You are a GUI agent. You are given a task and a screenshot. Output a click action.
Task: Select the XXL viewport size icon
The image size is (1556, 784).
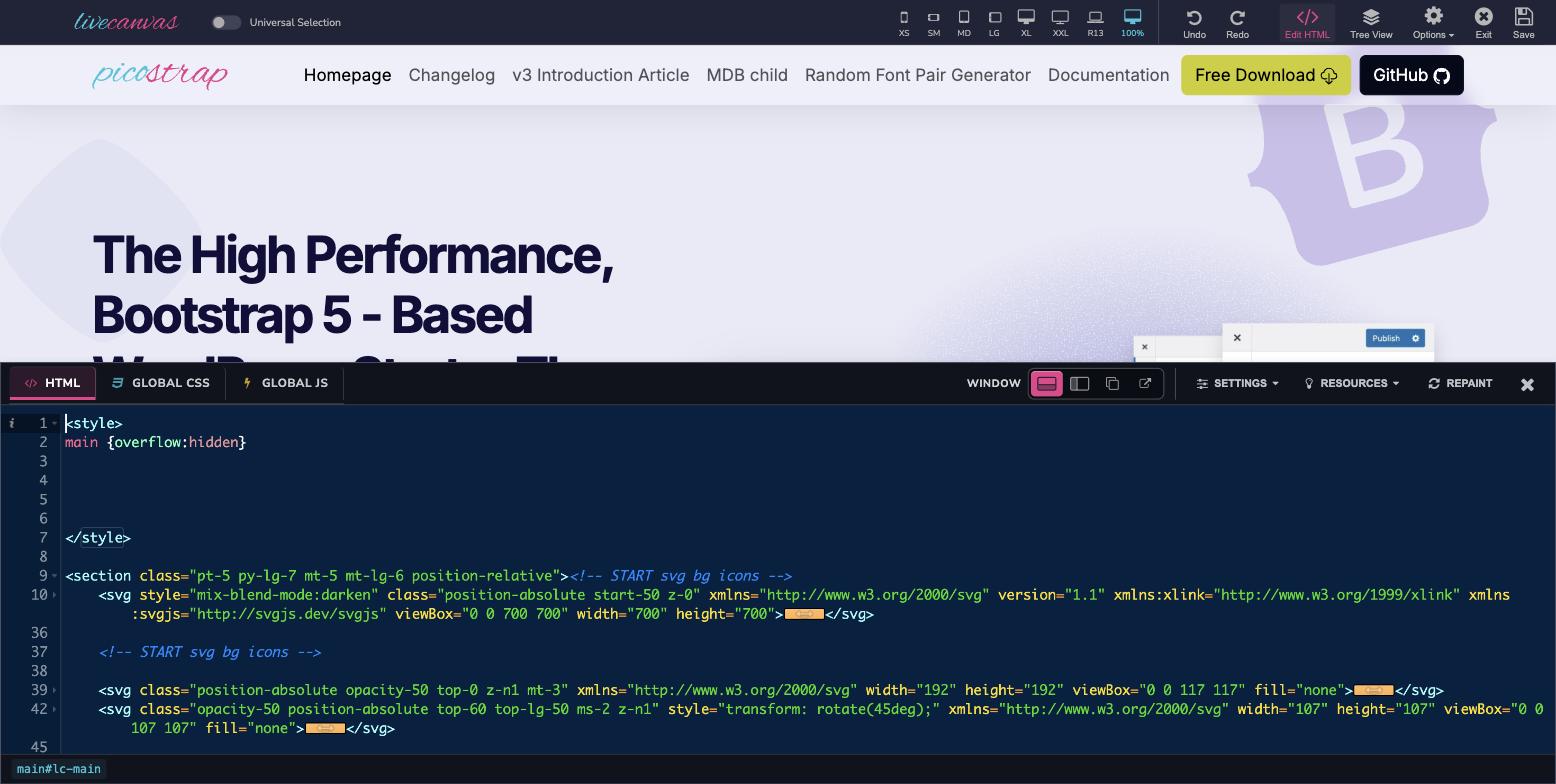tap(1060, 22)
